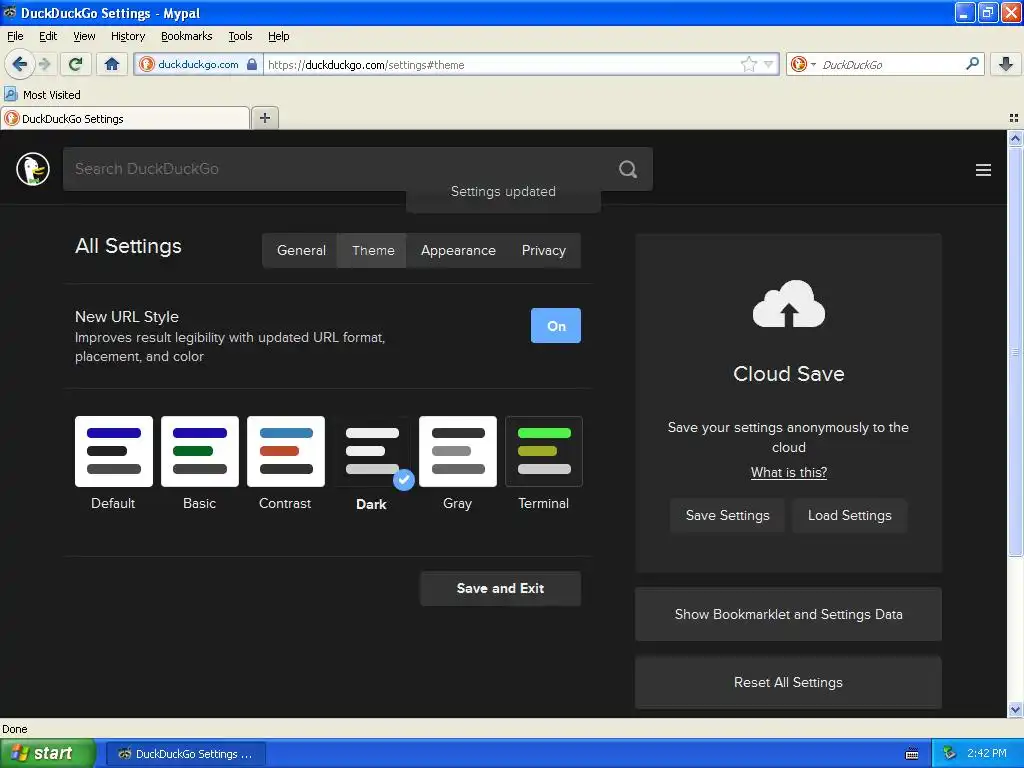Switch to the General settings tab

pyautogui.click(x=300, y=251)
